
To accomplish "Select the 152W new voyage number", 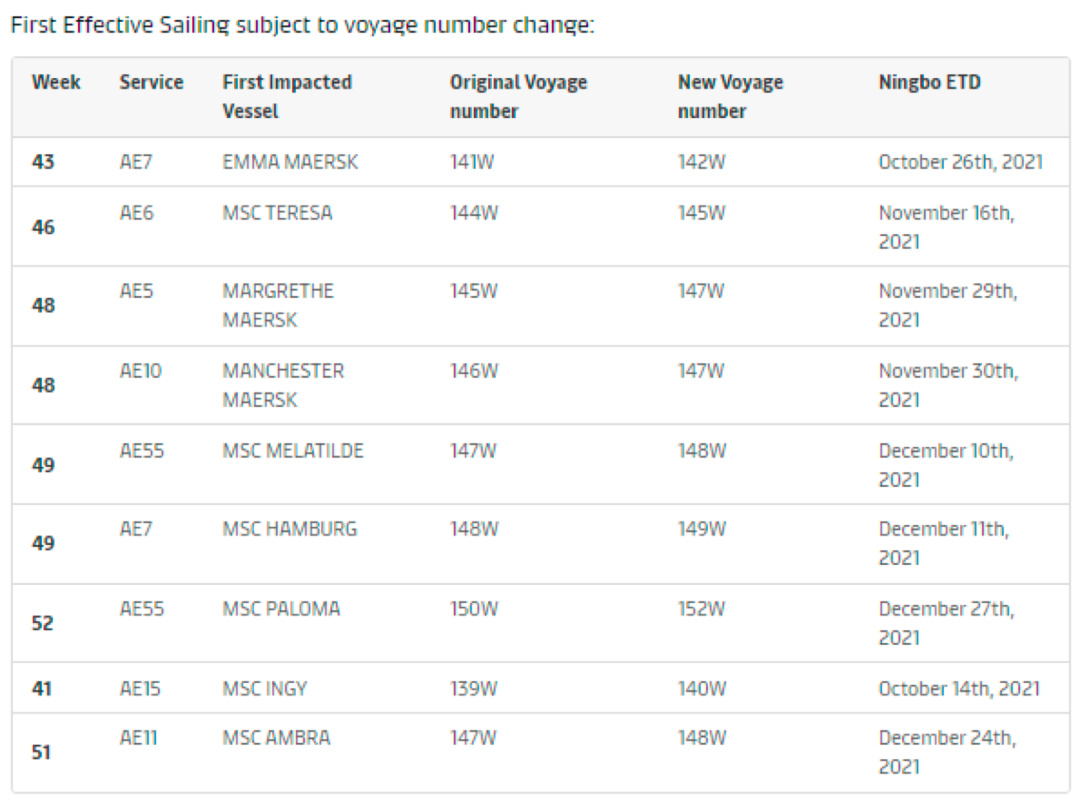I will pos(702,609).
